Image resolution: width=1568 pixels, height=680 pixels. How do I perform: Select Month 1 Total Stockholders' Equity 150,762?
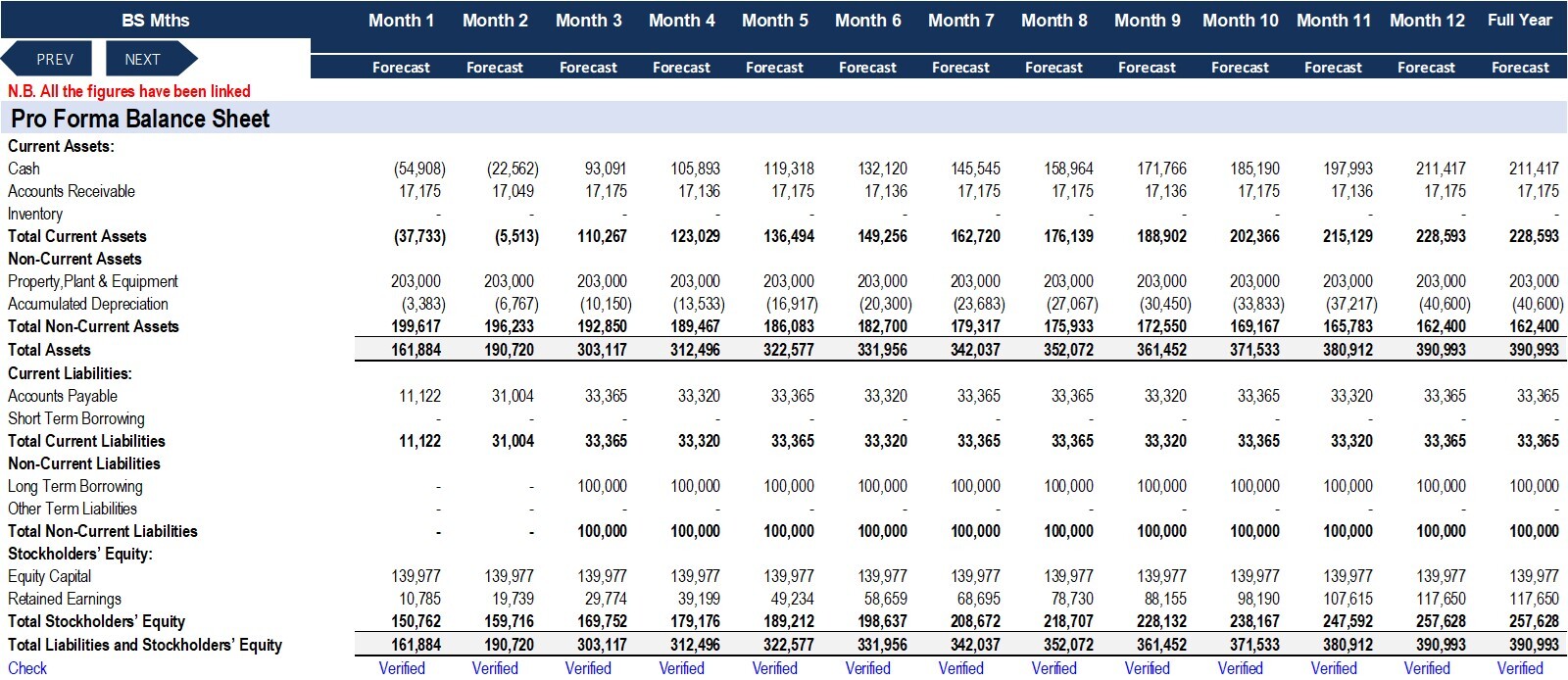point(416,621)
